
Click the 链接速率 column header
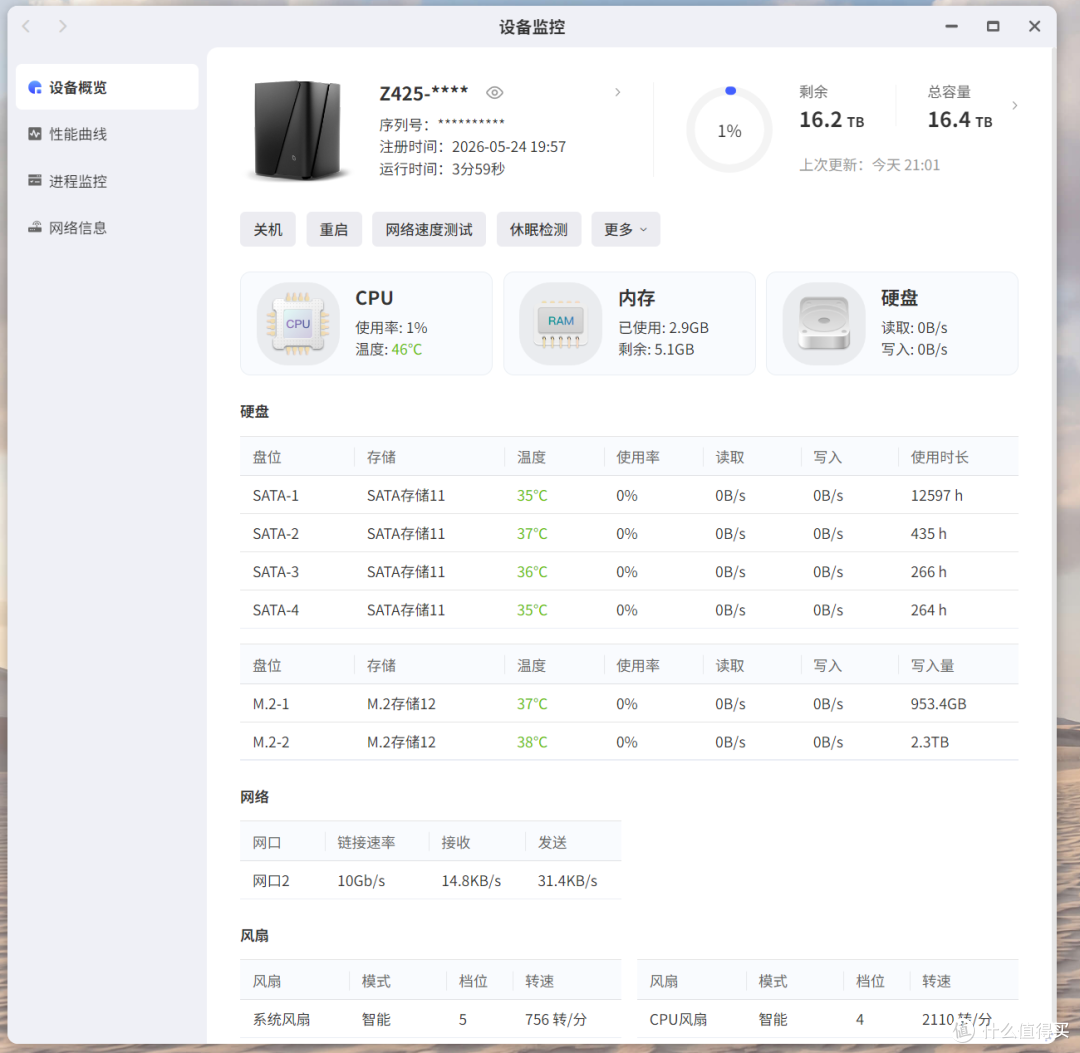tap(366, 843)
